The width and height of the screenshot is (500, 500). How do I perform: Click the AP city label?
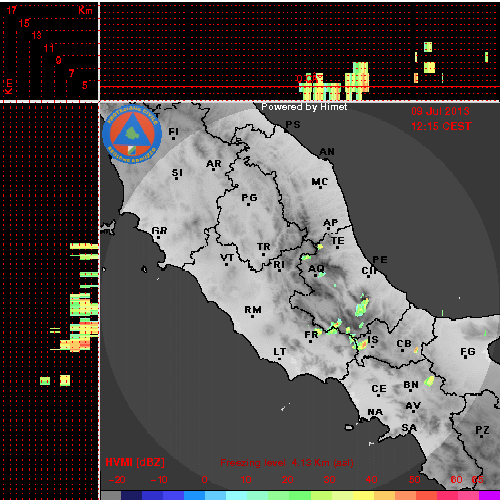331,223
